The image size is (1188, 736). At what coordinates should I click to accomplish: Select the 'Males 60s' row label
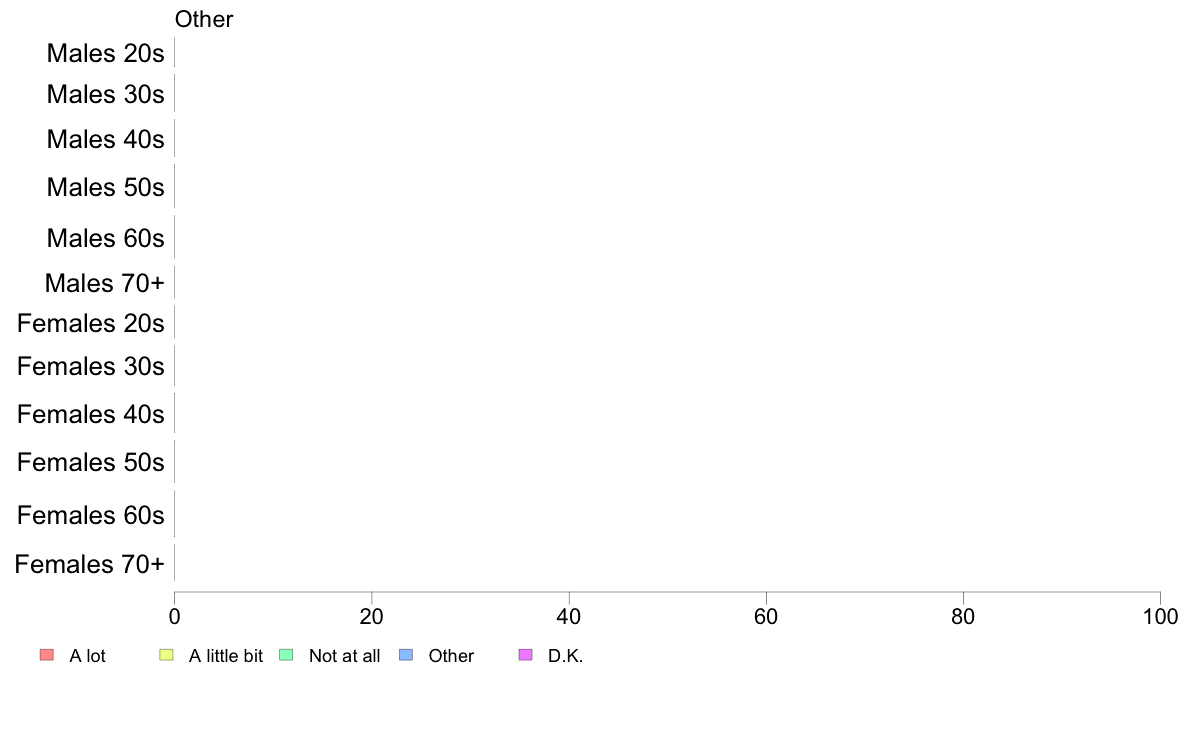click(105, 237)
